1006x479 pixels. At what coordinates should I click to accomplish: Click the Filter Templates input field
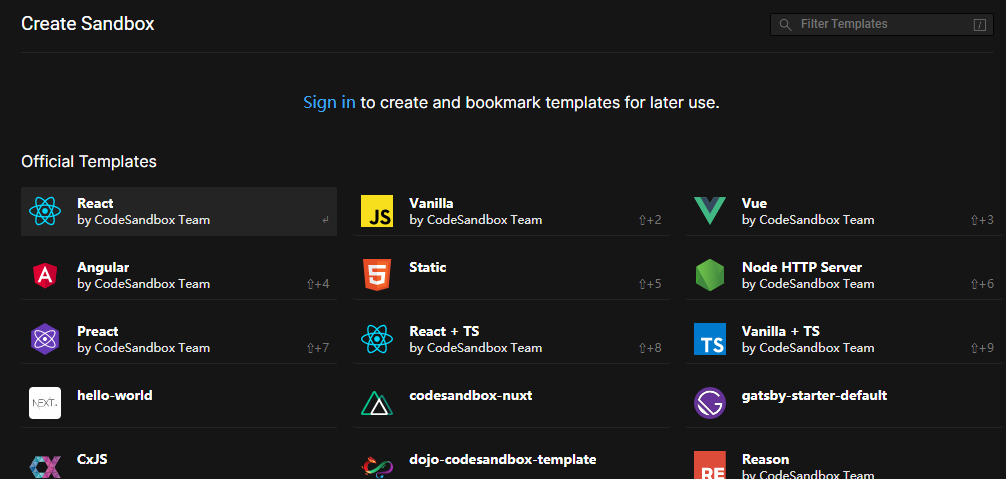coord(882,24)
